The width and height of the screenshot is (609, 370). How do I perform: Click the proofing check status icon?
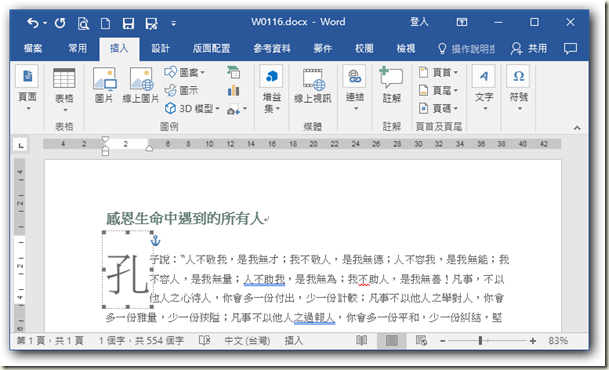tap(204, 340)
